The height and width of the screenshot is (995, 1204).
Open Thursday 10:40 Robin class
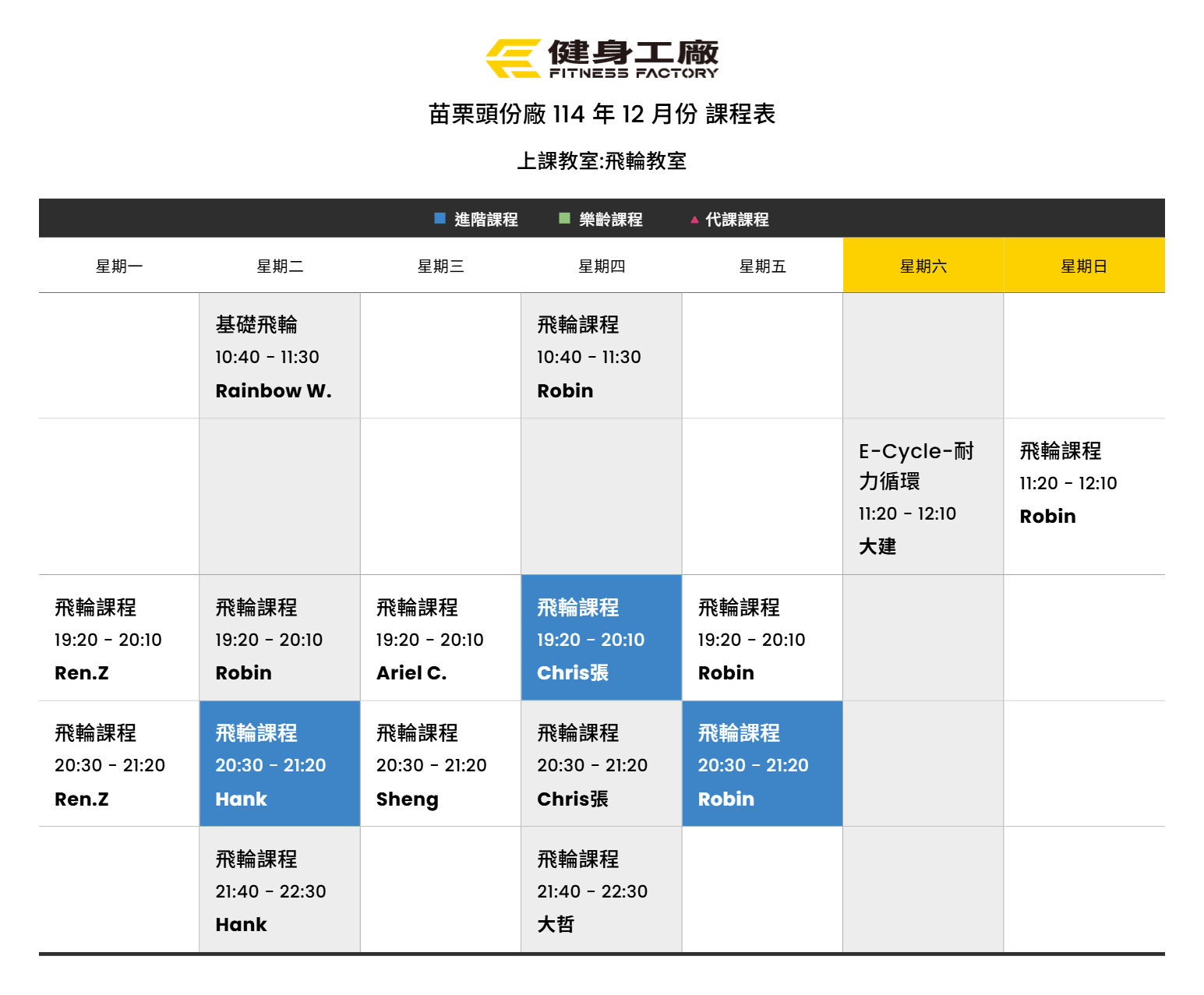[601, 357]
